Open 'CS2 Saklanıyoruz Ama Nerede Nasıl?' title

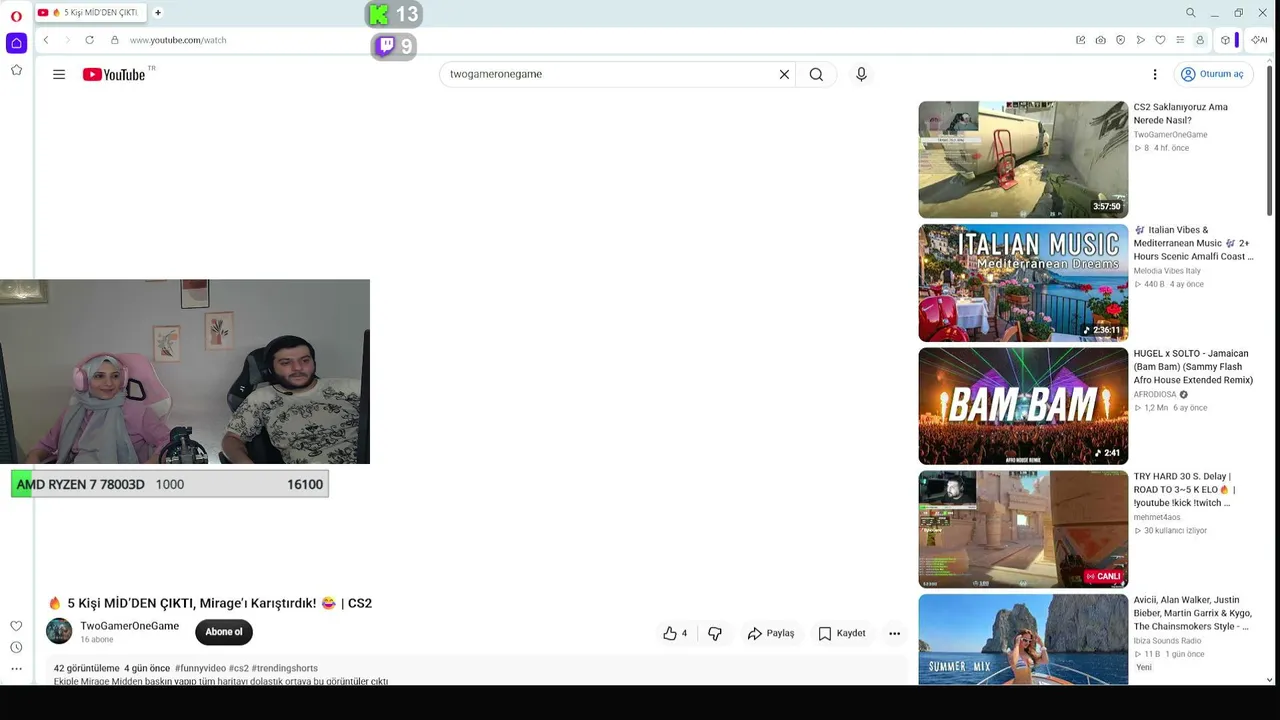[x=1181, y=114]
